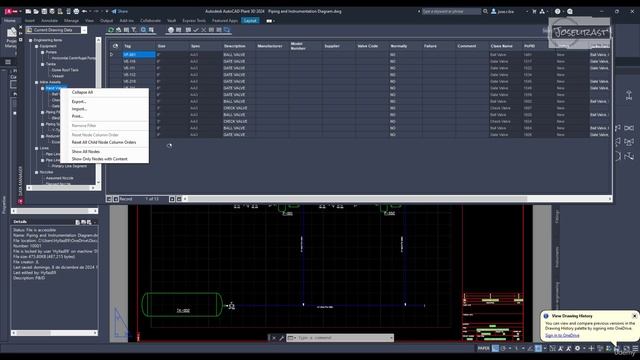Click the Save icon in Quick Access toolbar

(44, 11)
